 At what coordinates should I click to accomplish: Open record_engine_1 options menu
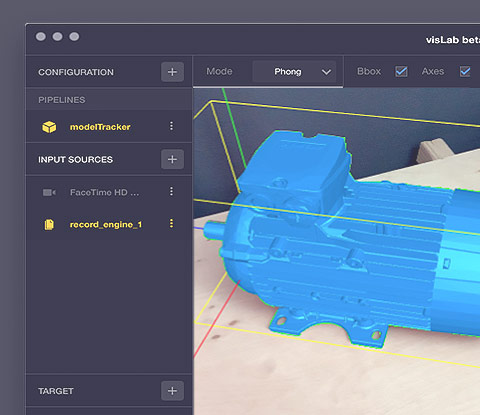171,224
